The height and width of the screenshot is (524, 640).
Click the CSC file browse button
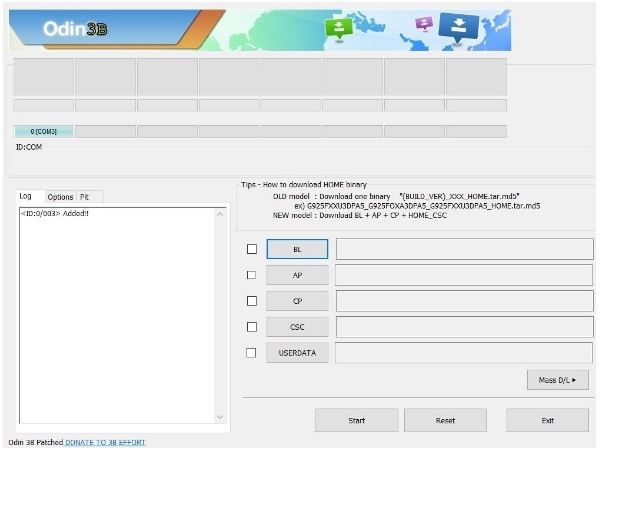297,327
